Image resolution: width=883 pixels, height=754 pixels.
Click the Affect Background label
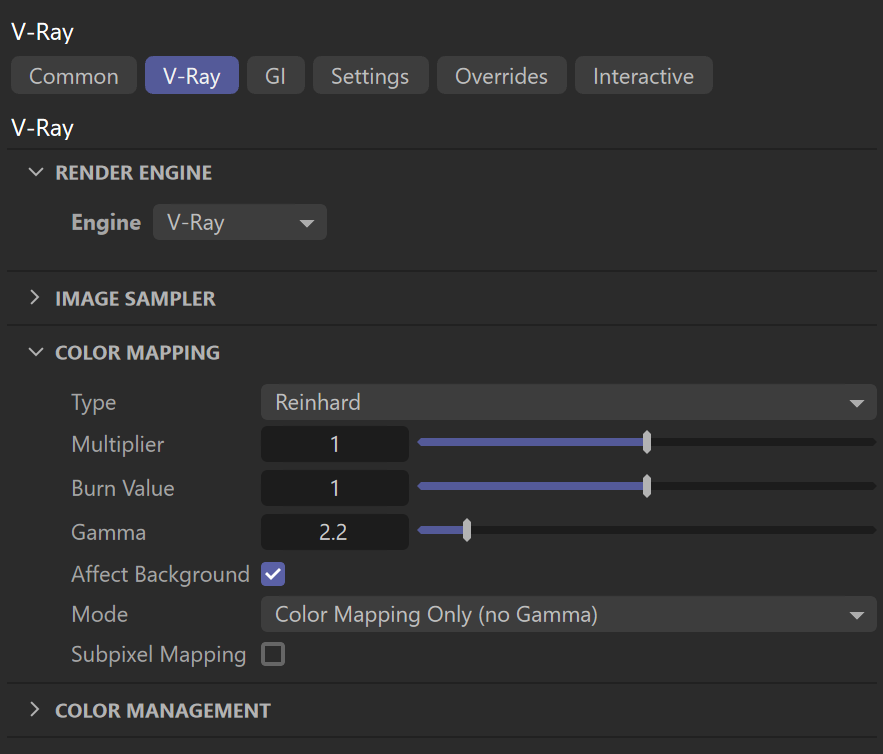(160, 575)
